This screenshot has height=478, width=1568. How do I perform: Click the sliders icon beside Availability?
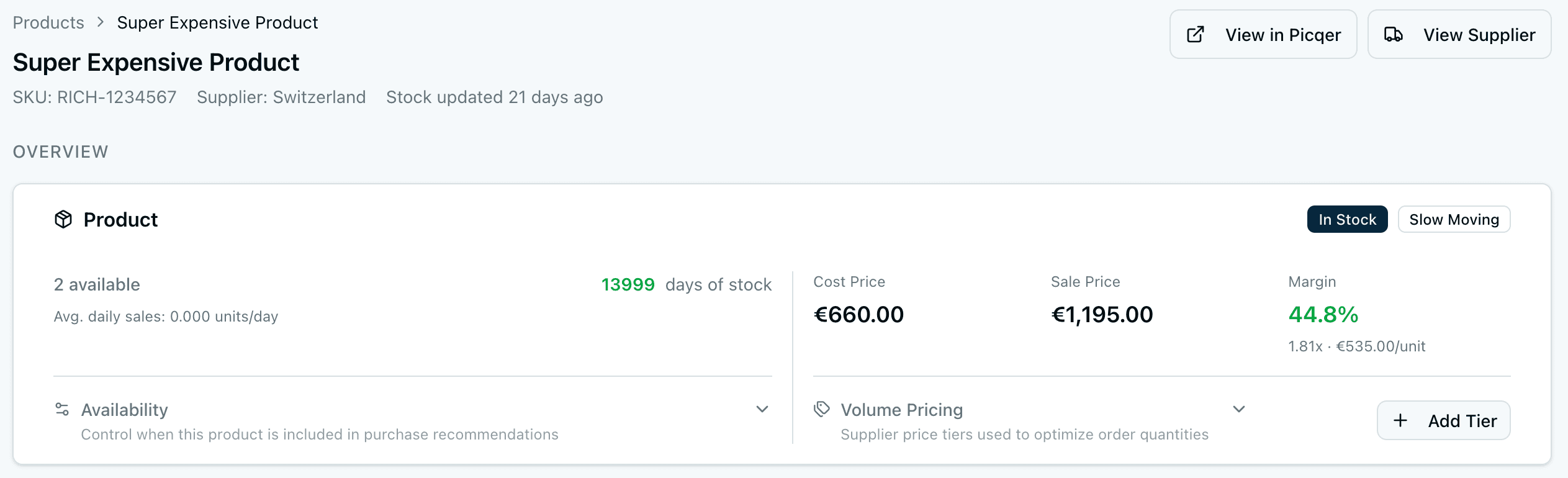pyautogui.click(x=61, y=408)
